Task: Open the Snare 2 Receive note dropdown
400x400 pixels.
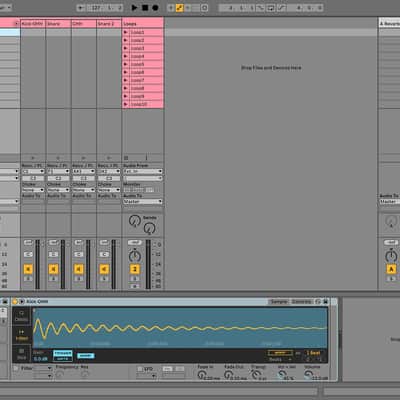Action: [109, 171]
